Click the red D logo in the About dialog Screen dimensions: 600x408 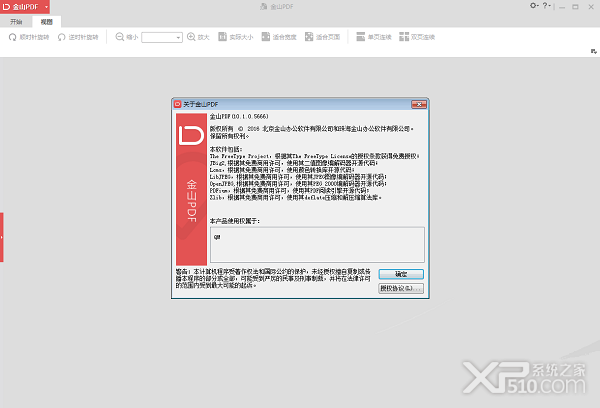pyautogui.click(x=191, y=135)
